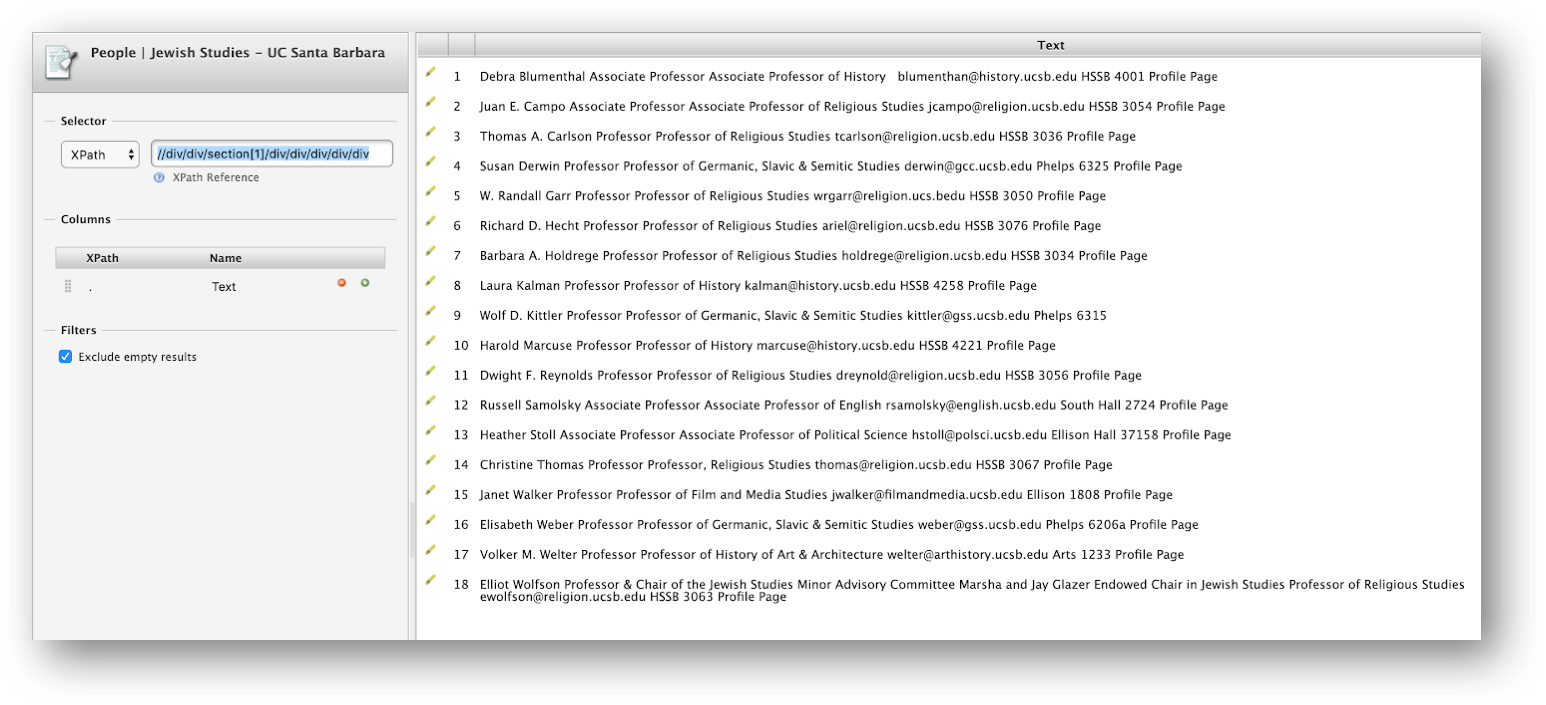Select the Thomas A. Carlson result text
This screenshot has height=705, width=1546.
click(807, 136)
